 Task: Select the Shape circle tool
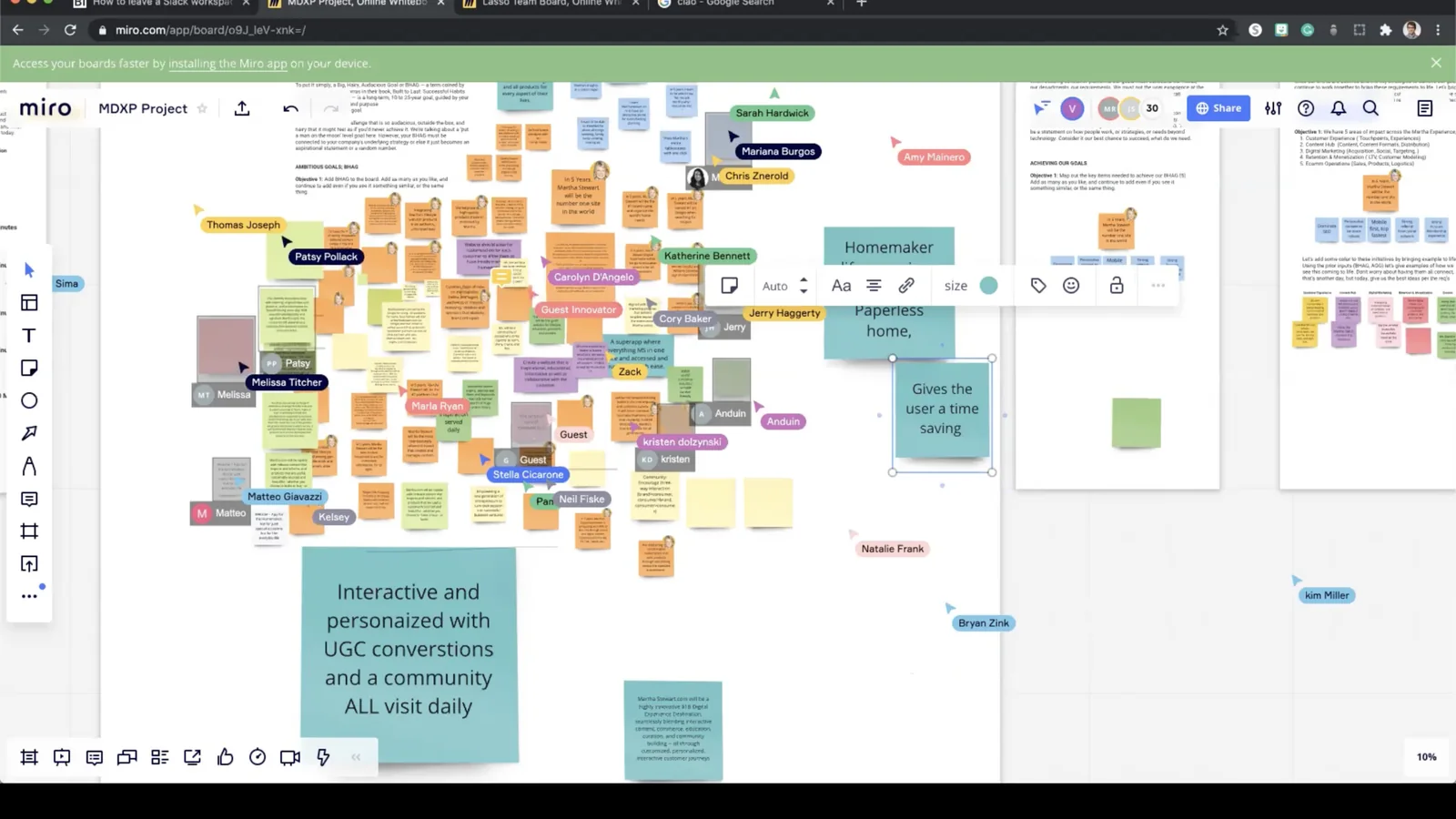click(x=29, y=400)
